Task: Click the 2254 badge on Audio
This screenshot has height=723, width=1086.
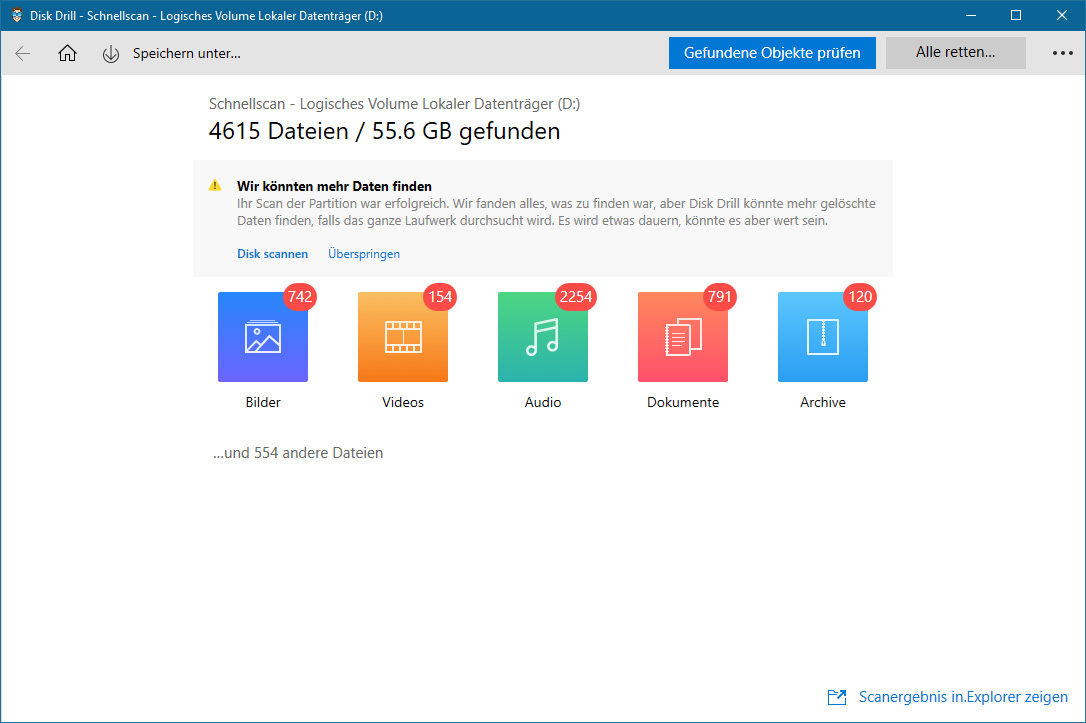Action: (576, 297)
